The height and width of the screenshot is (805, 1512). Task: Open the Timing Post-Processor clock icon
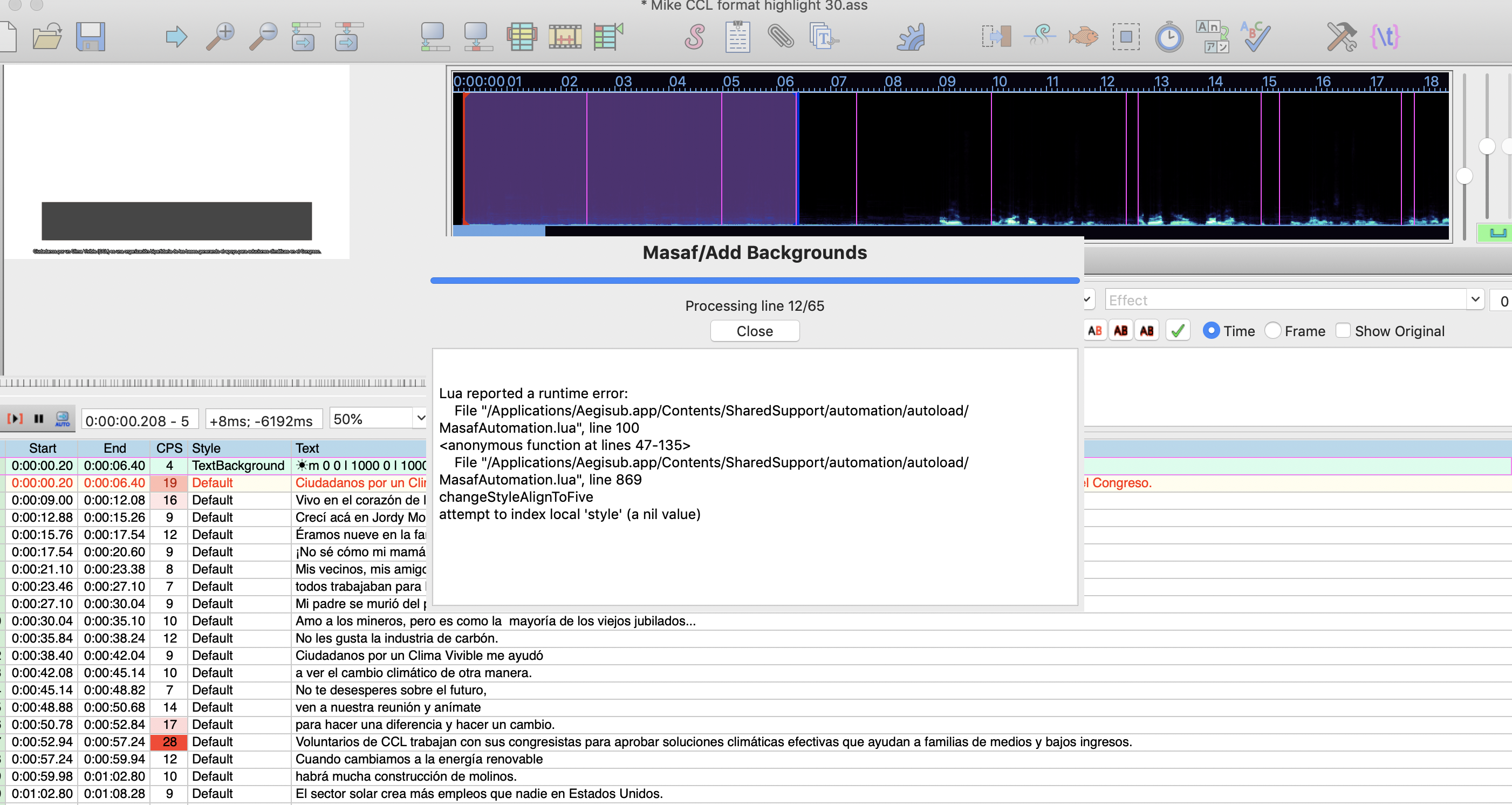click(1169, 37)
